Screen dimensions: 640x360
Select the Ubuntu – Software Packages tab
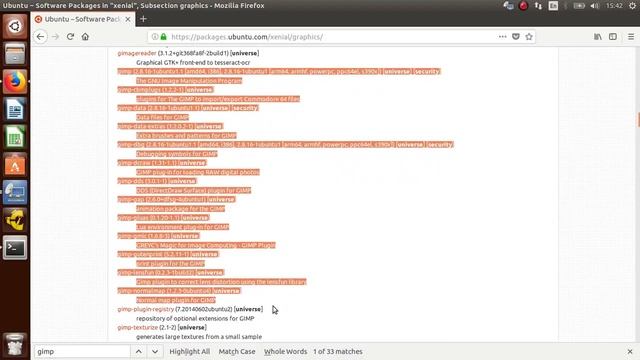tap(83, 19)
